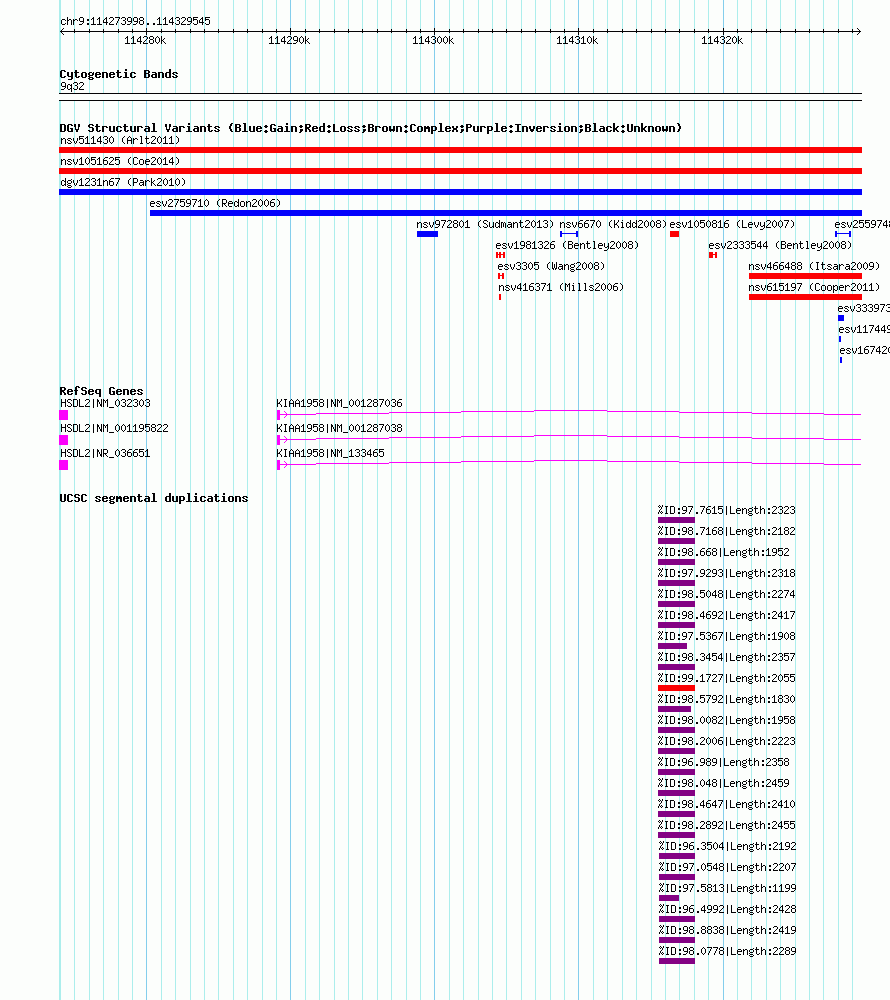Select %ID:98.0082|Length:1958 duplication
This screenshot has height=1000, width=890.
727,721
